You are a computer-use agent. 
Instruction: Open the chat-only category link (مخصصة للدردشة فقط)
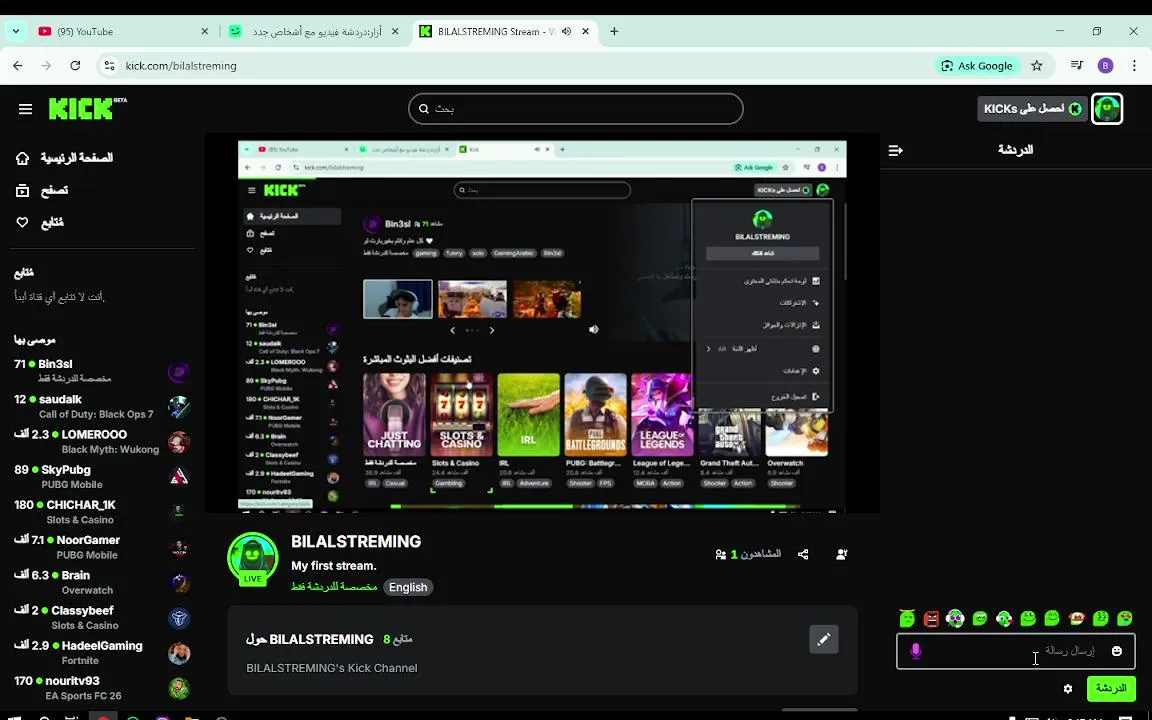[334, 587]
